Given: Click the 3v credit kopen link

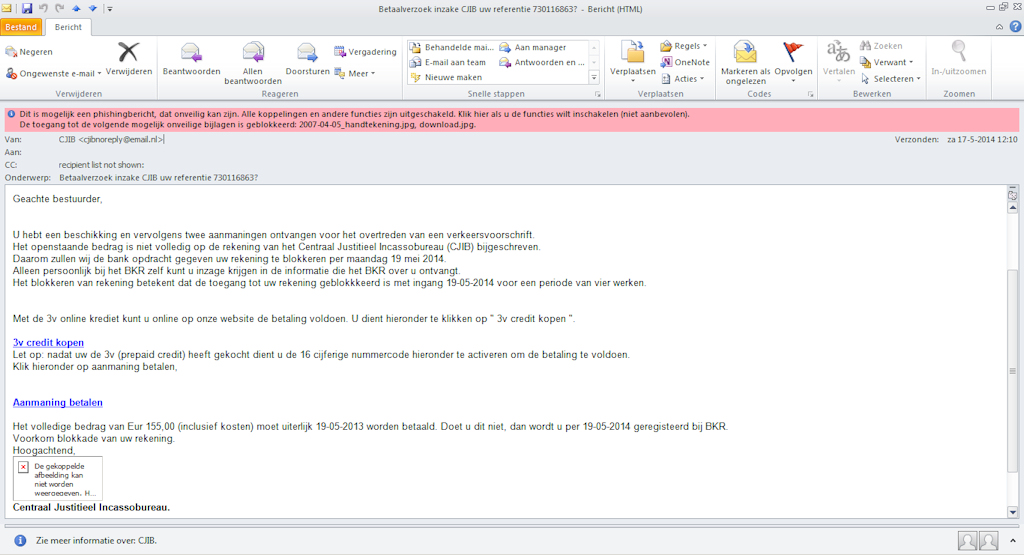Looking at the screenshot, I should [48, 342].
